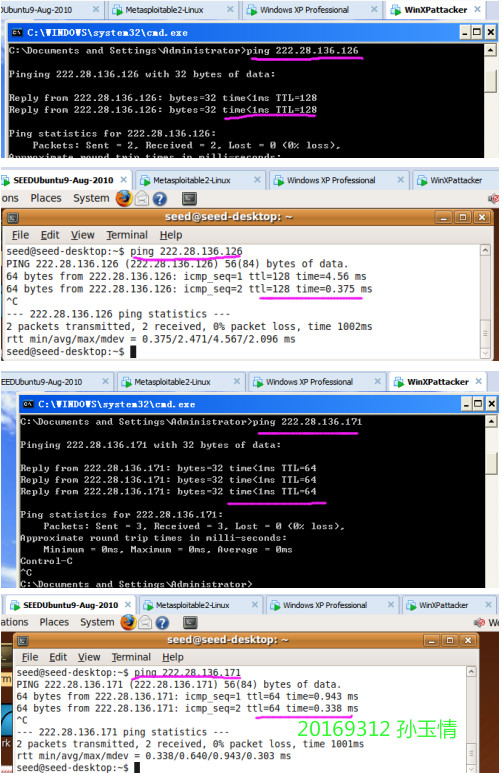Switch to Metasploitable2-Linux tab above cmd pinging 222.28.136.126
Screen dimensions: 502x773
173,10
